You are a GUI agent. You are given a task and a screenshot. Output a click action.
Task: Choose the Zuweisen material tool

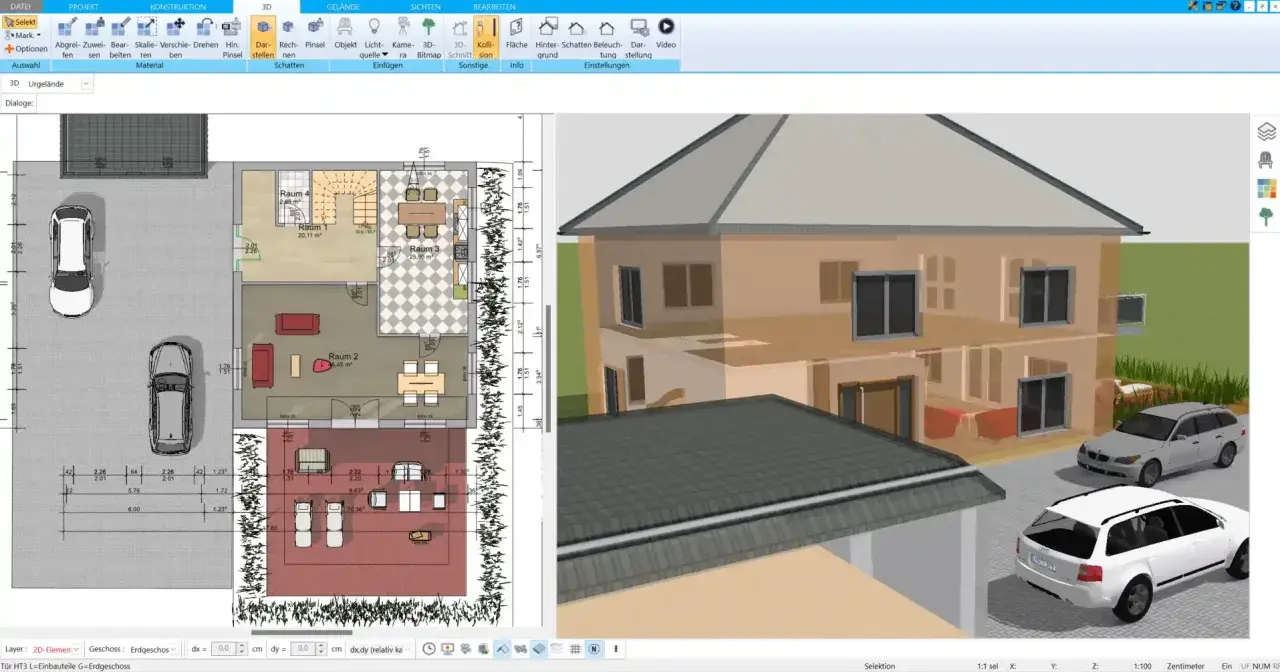(x=94, y=38)
